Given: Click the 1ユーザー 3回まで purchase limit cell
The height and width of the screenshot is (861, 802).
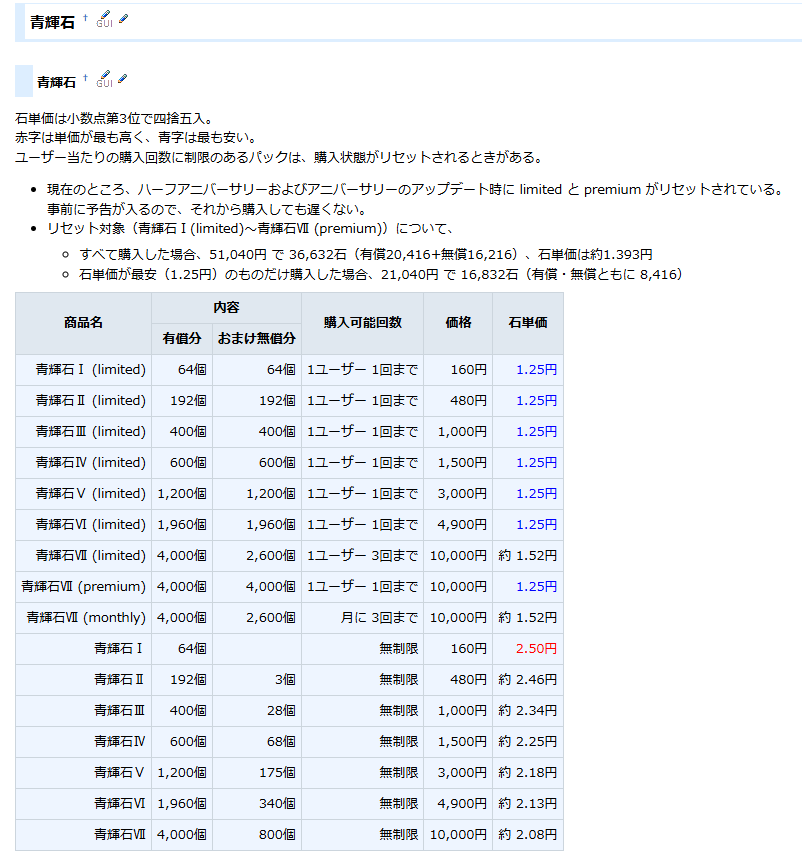Looking at the screenshot, I should tap(362, 556).
